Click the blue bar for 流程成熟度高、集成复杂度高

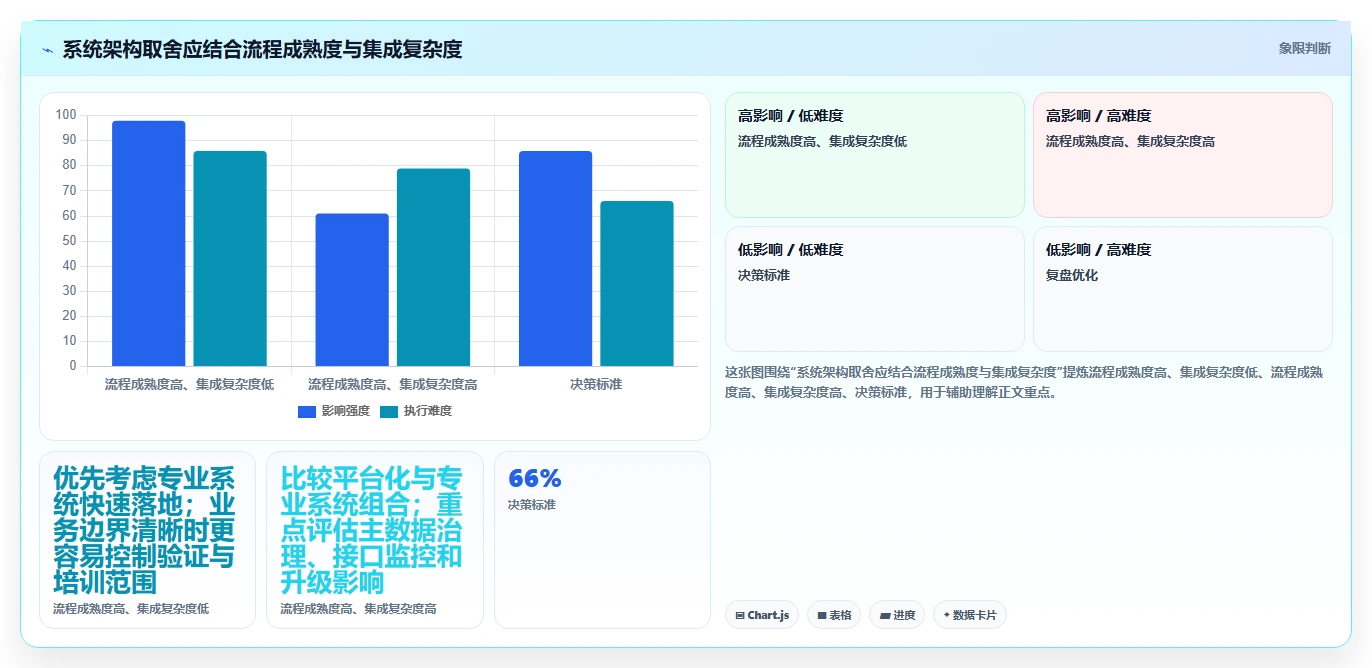[352, 290]
